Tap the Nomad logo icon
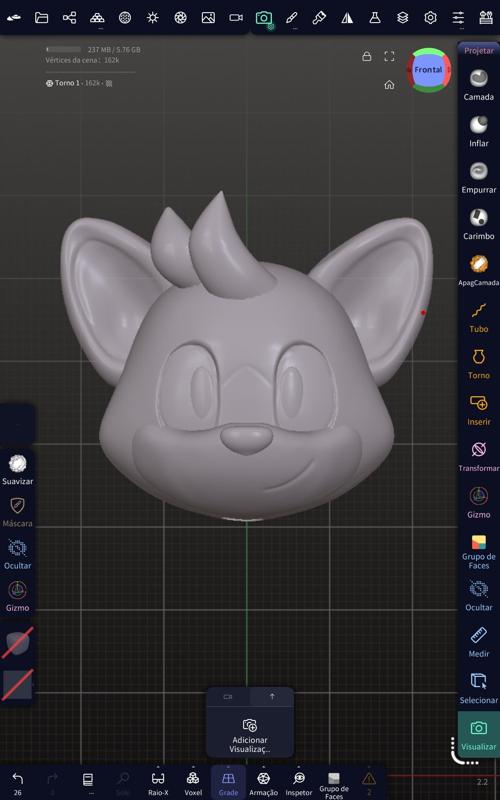The height and width of the screenshot is (800, 500). pyautogui.click(x=14, y=18)
